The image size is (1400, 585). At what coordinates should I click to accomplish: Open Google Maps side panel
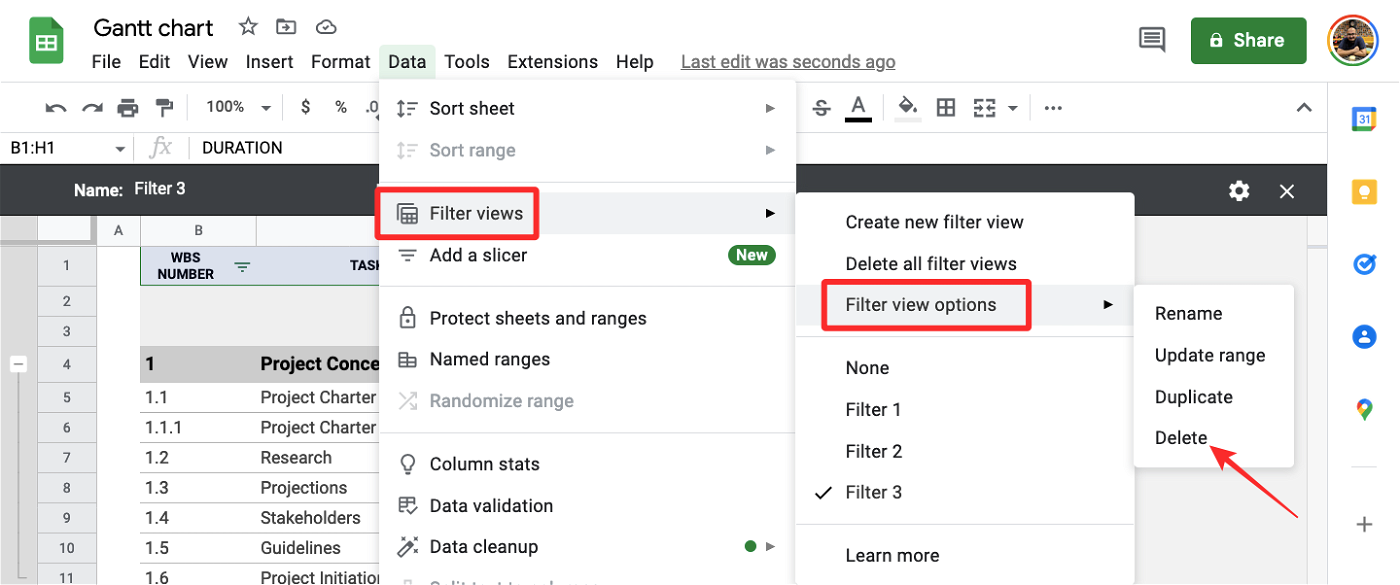pyautogui.click(x=1364, y=409)
